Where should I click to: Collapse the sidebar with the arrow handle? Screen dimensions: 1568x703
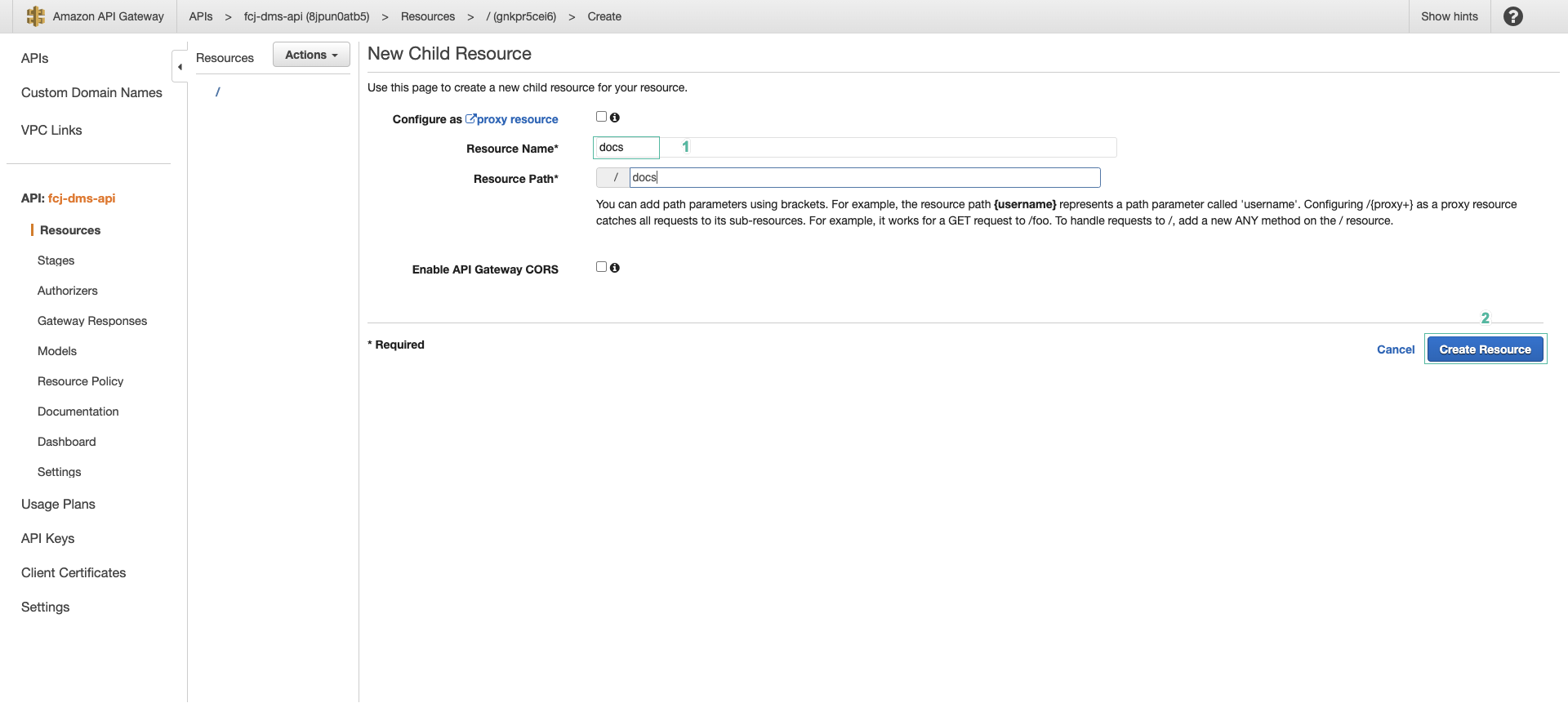click(x=180, y=67)
